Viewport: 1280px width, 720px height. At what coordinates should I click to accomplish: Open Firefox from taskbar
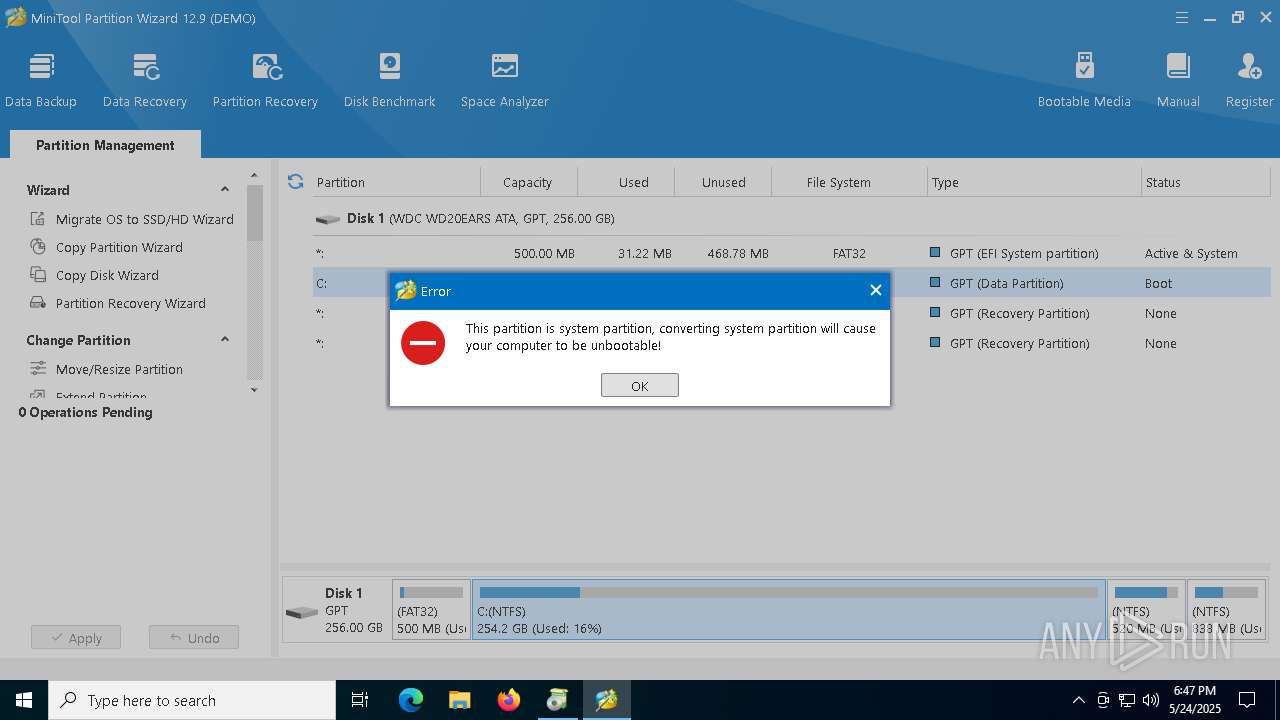point(508,700)
